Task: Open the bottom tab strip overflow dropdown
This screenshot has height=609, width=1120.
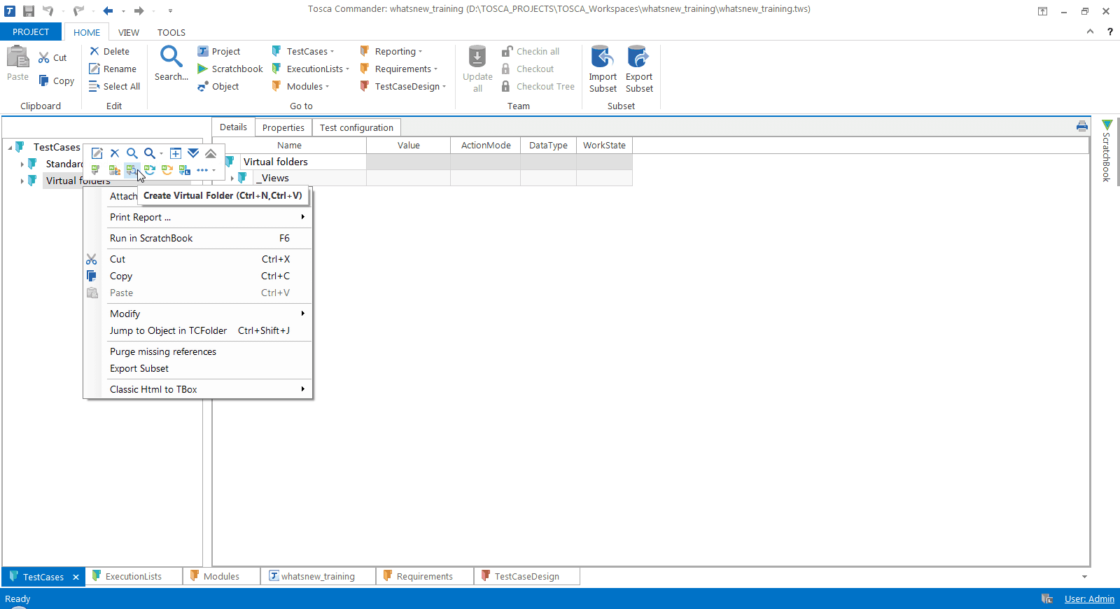Action: point(1084,577)
